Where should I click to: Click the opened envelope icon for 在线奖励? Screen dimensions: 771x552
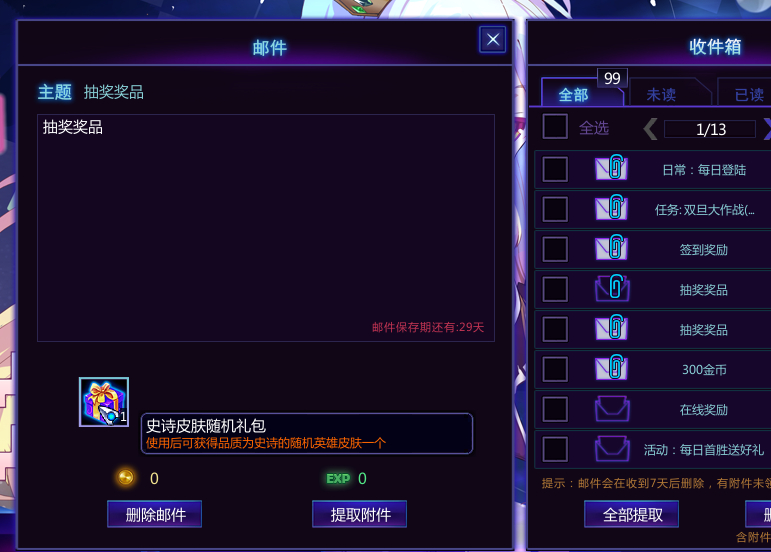(612, 408)
